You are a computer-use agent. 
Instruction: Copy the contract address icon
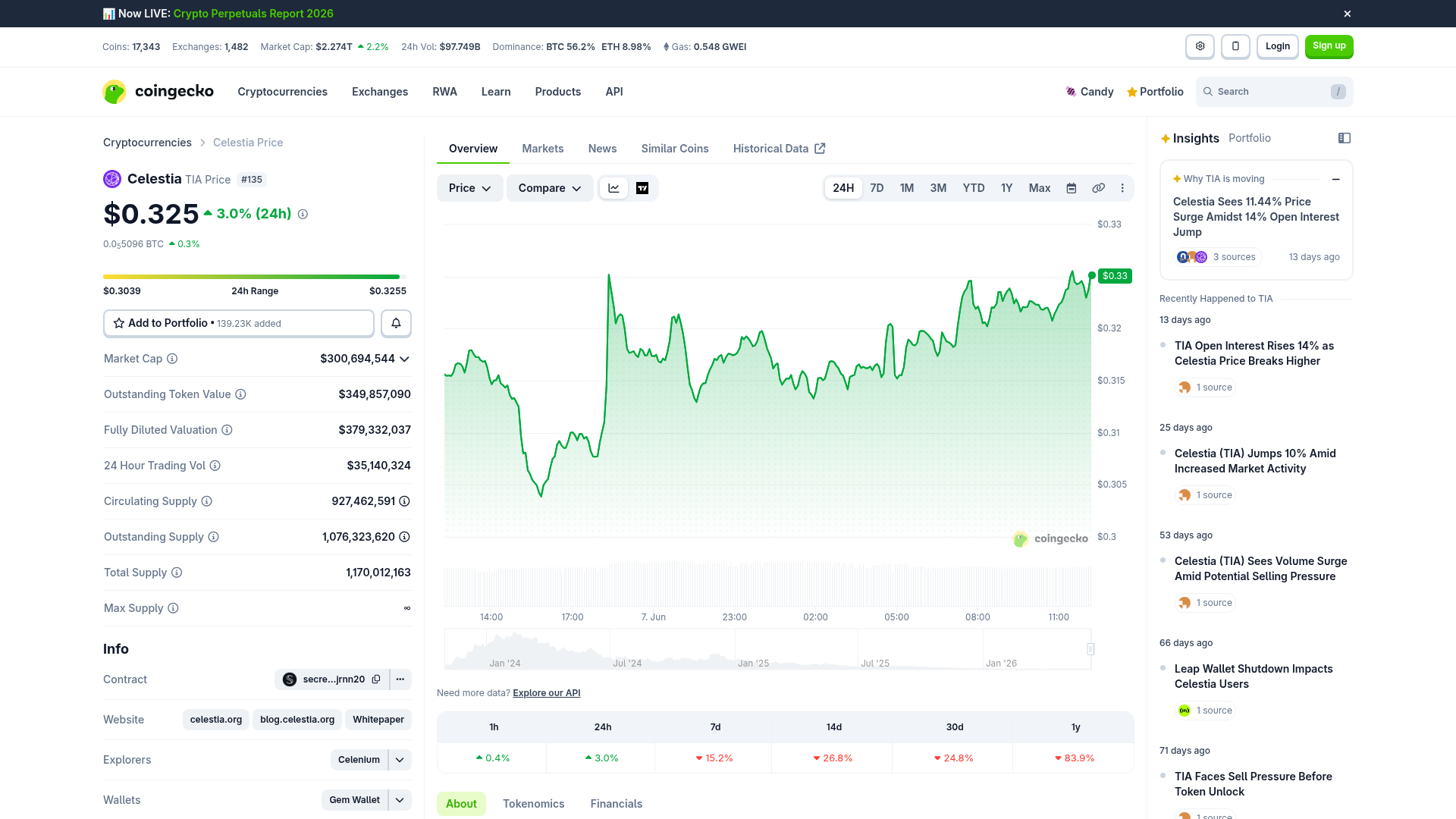tap(376, 679)
